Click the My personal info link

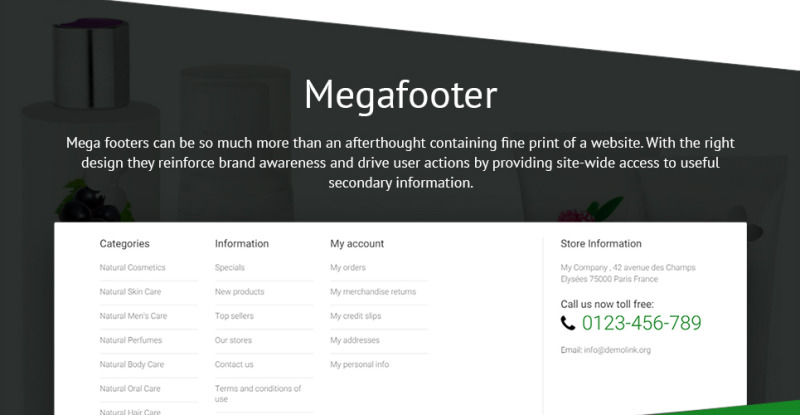360,364
